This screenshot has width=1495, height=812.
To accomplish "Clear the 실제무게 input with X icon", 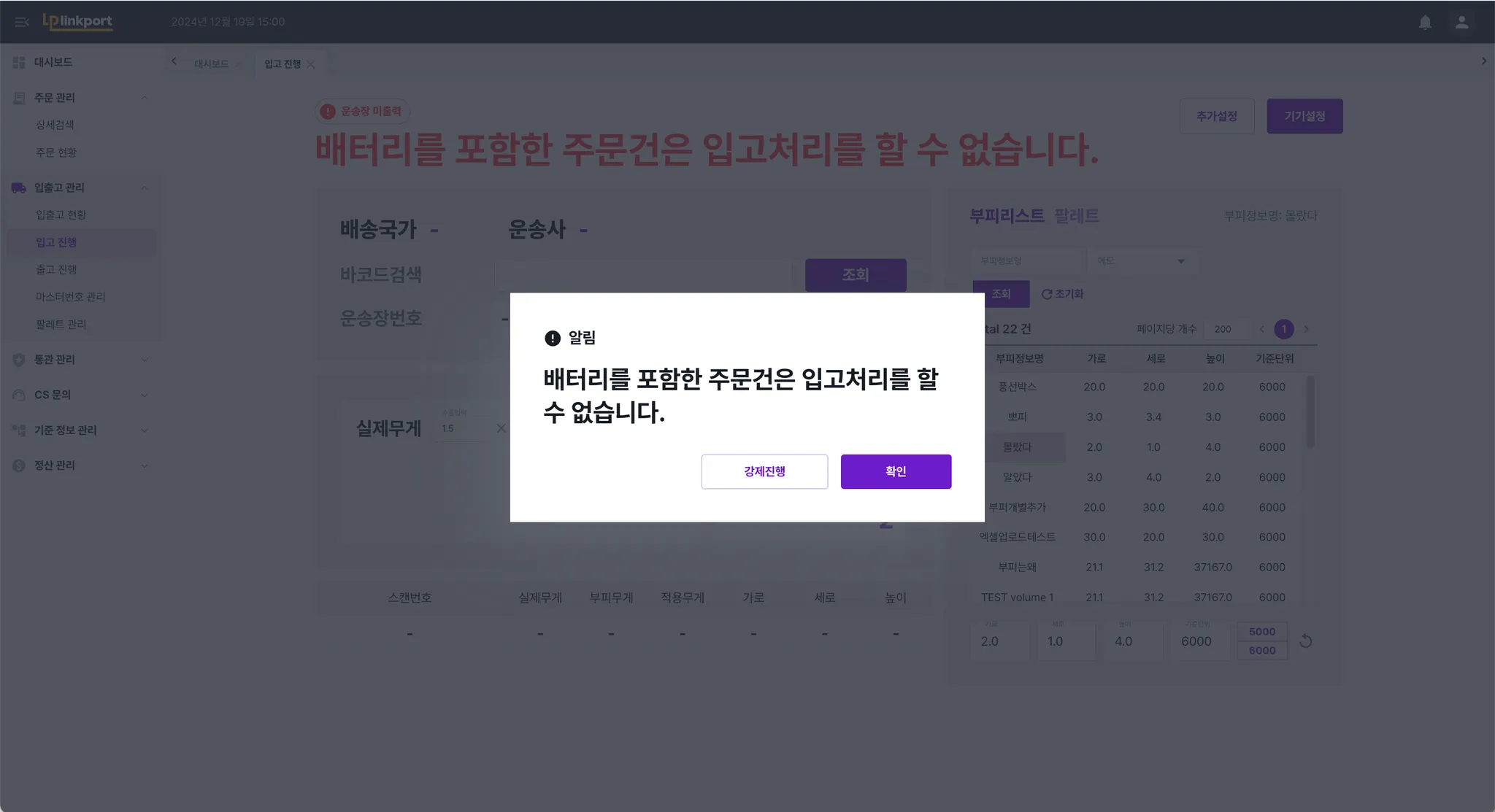I will pos(501,428).
